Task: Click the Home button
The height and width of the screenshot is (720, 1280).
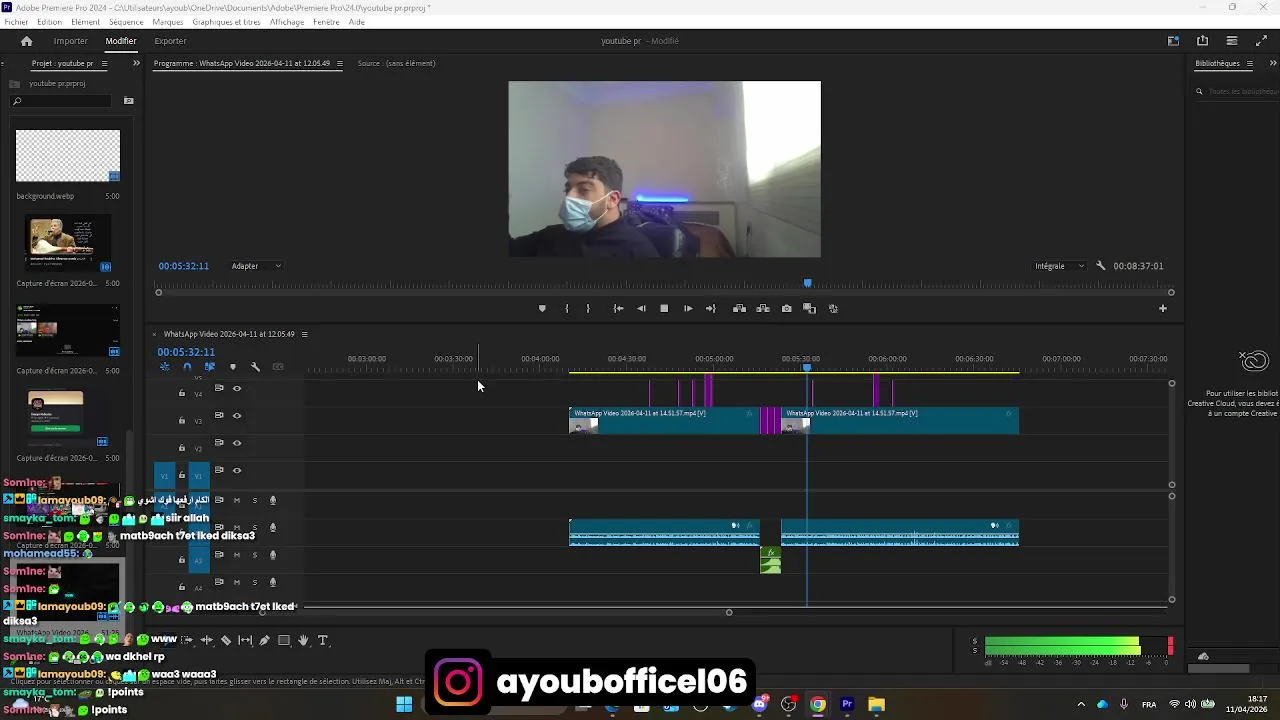Action: tap(27, 41)
